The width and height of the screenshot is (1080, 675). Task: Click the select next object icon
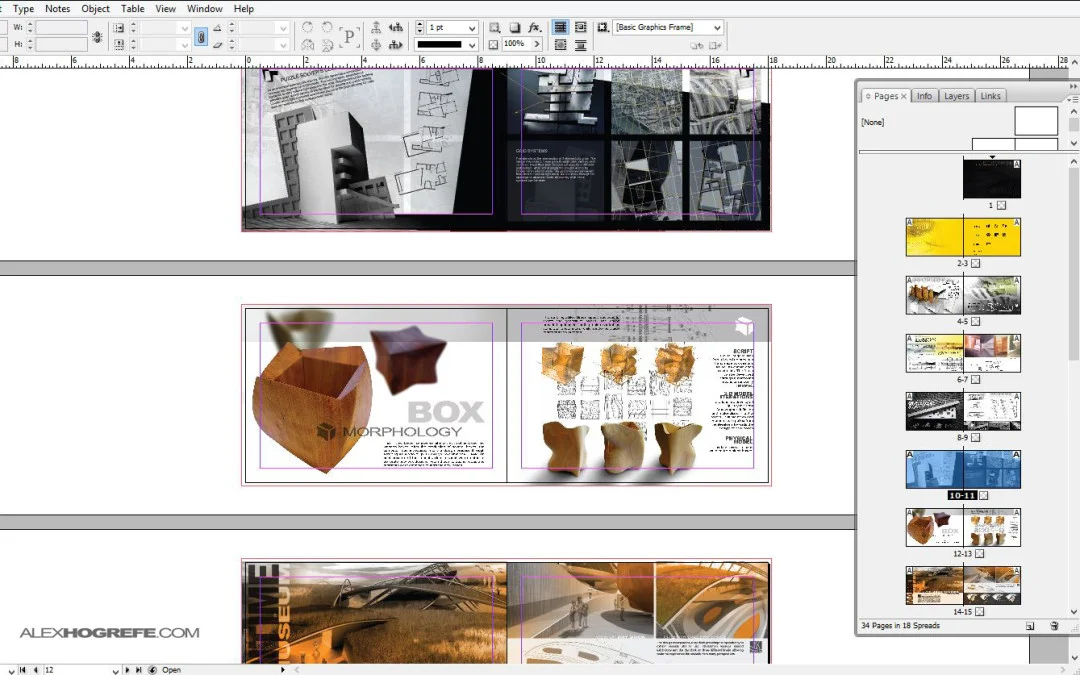[395, 45]
